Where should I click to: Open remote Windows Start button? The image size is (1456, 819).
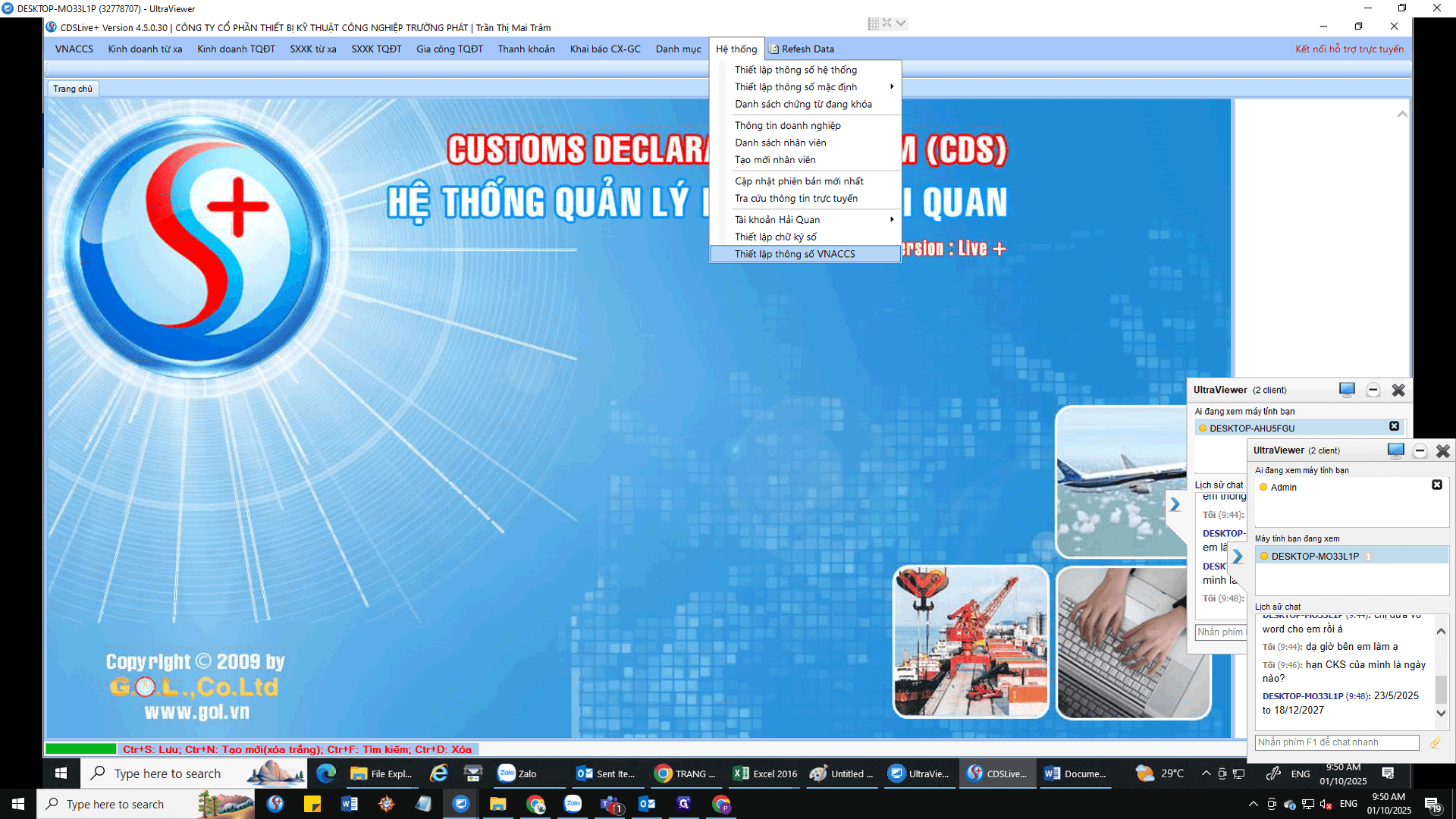[61, 773]
